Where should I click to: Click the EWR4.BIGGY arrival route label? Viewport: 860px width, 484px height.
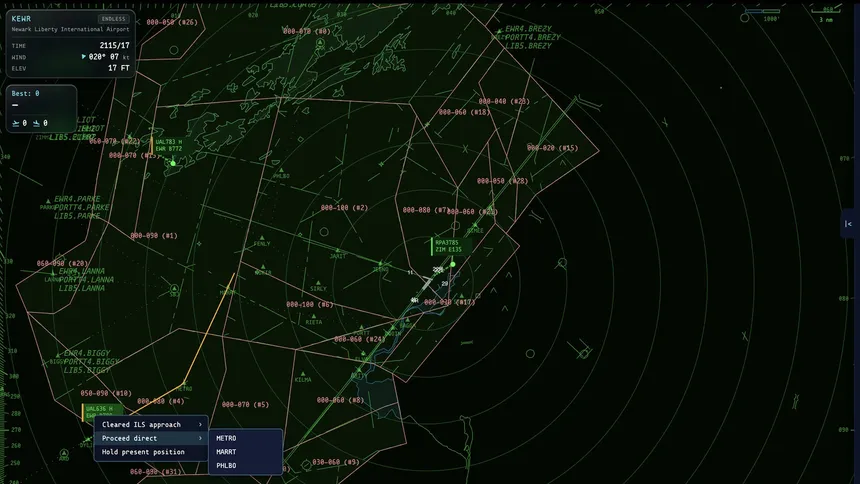pyautogui.click(x=87, y=353)
